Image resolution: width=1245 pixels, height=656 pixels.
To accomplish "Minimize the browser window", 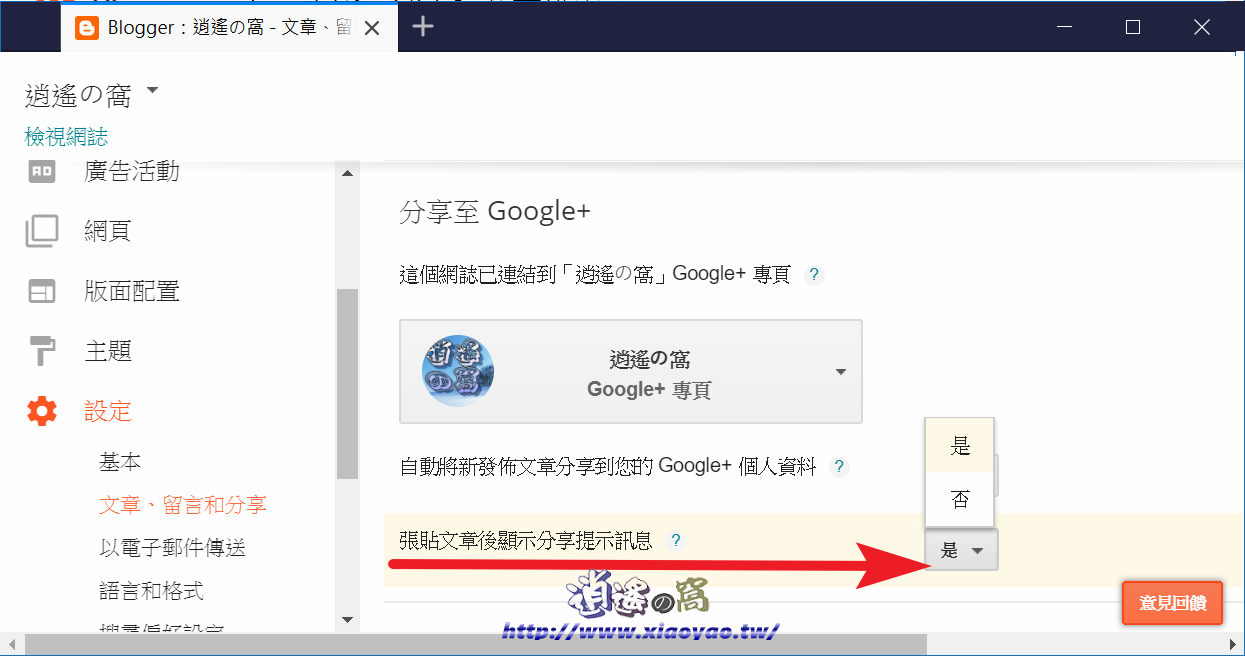I will [x=1064, y=27].
